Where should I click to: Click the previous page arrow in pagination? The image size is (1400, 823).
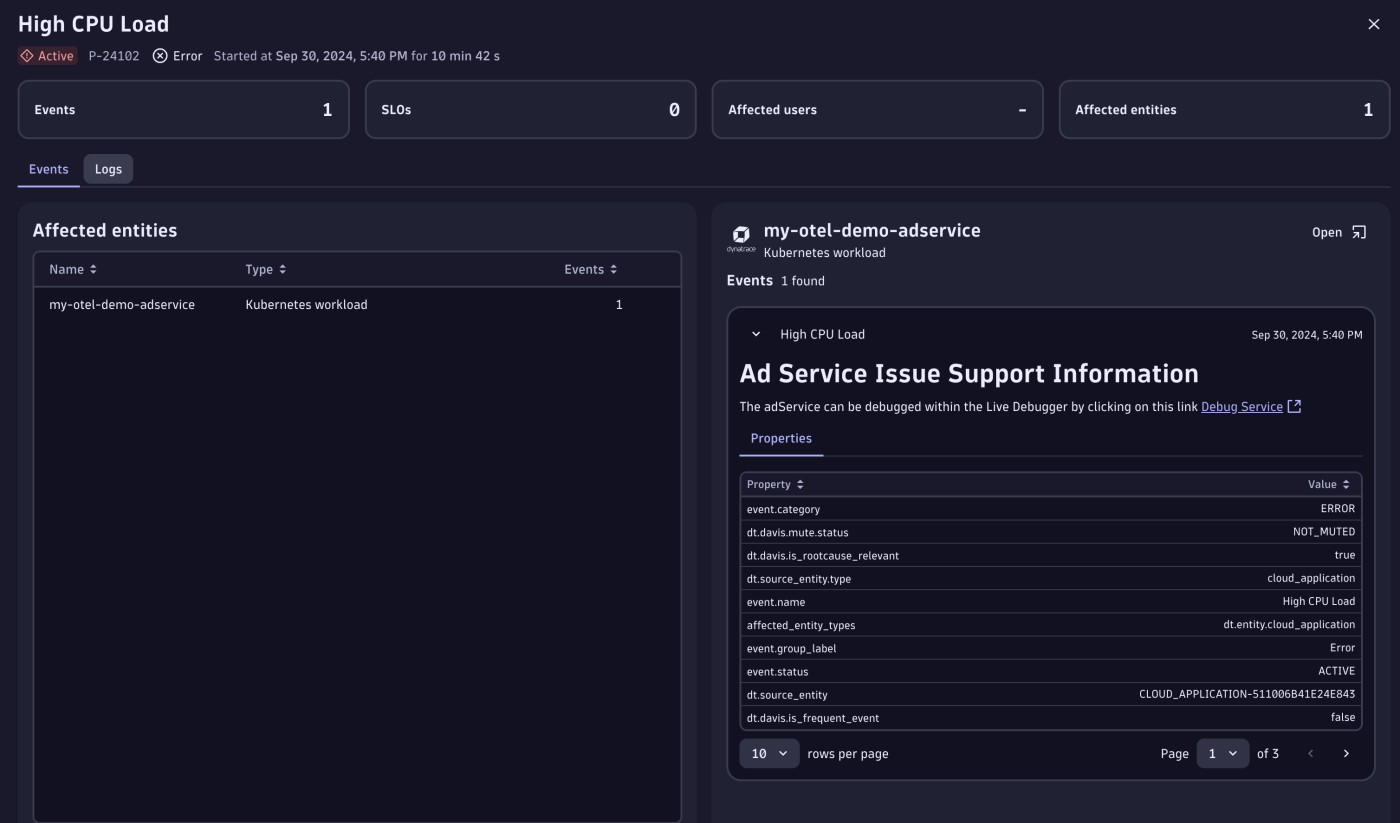[x=1310, y=753]
